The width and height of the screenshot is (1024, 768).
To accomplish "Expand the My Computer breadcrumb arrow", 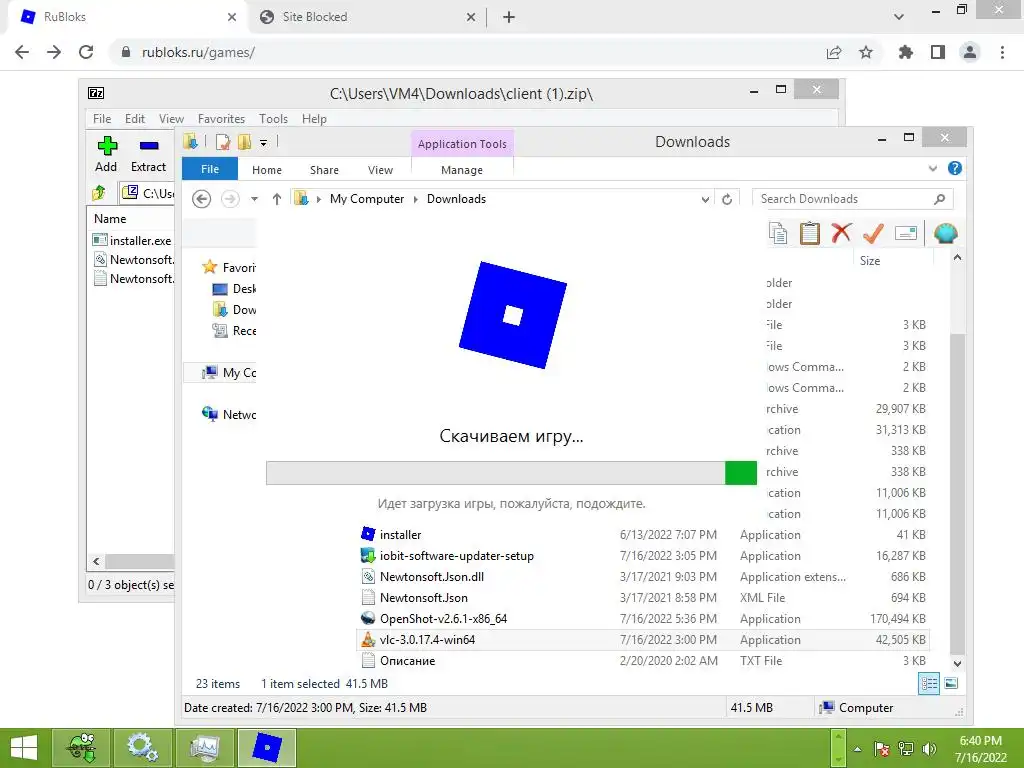I will (x=416, y=199).
